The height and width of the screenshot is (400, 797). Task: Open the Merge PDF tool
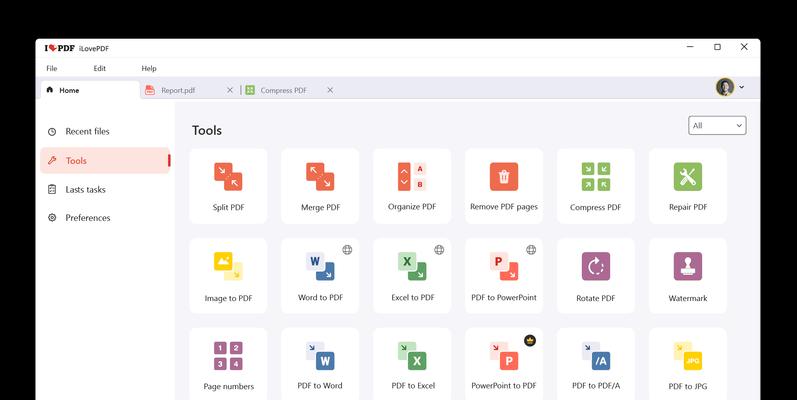coord(320,186)
